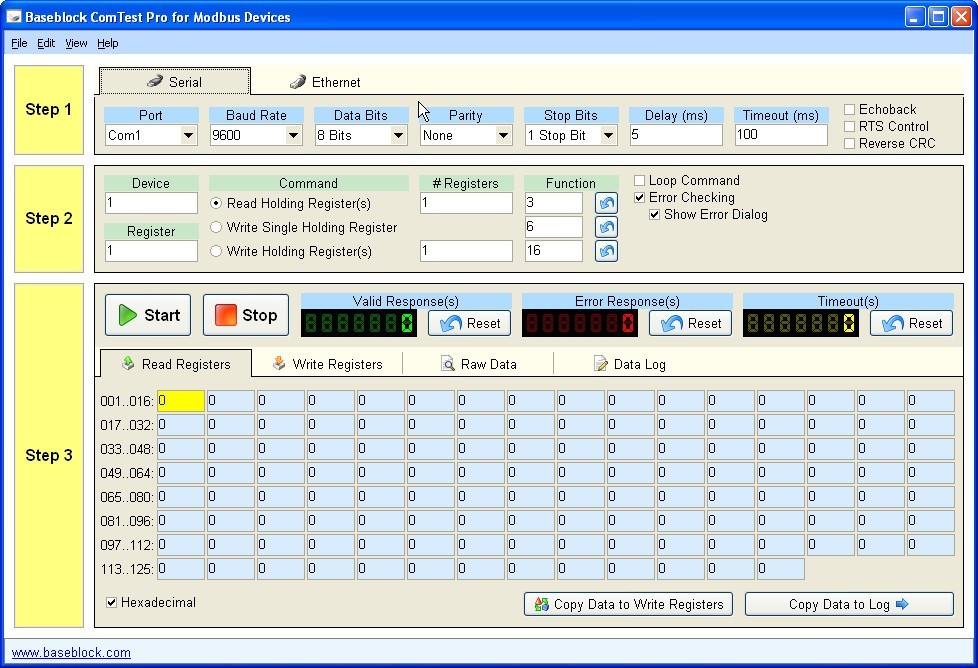
Task: Click the green Start arrow icon
Action: pyautogui.click(x=128, y=314)
